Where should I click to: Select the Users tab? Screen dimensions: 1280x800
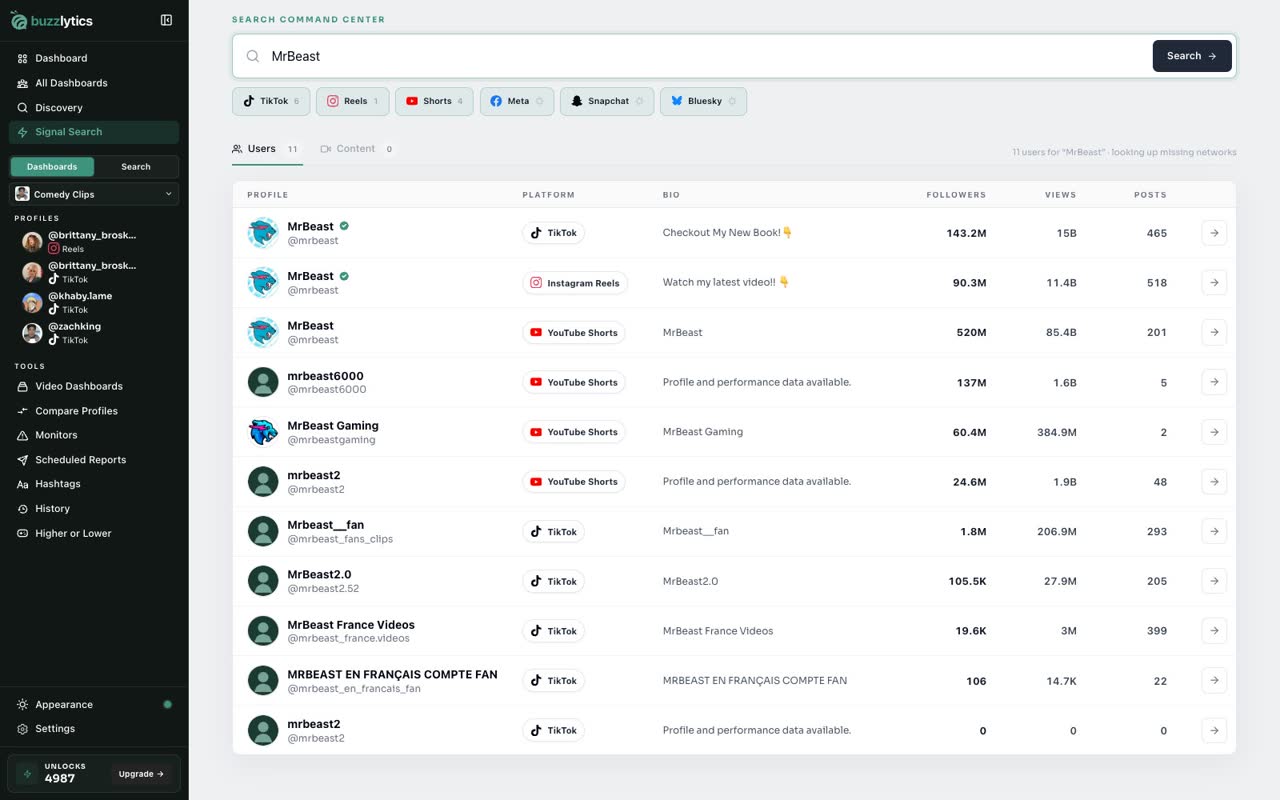[266, 149]
